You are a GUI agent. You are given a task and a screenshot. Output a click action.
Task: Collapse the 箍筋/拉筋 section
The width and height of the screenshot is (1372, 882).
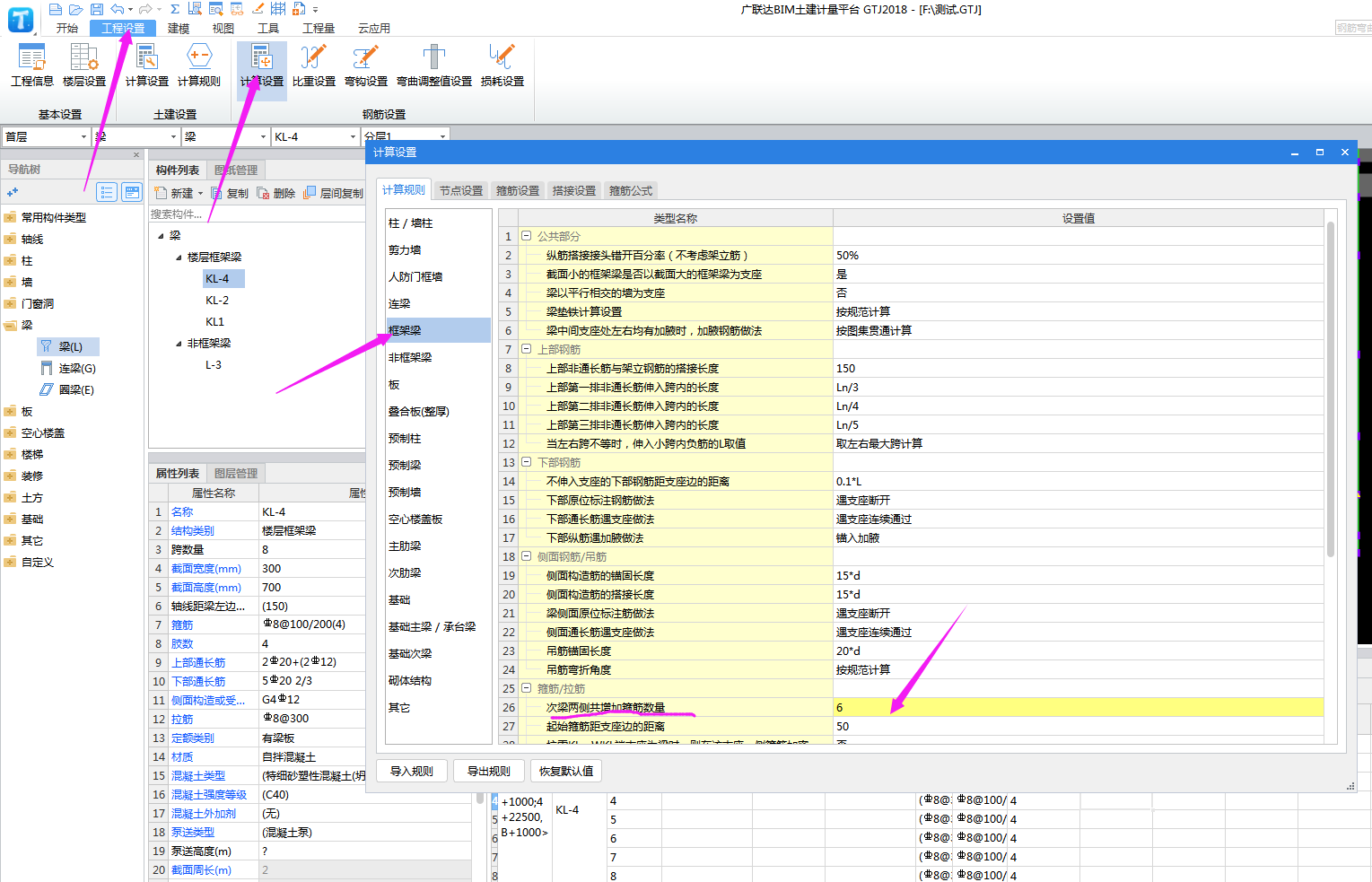(x=526, y=688)
